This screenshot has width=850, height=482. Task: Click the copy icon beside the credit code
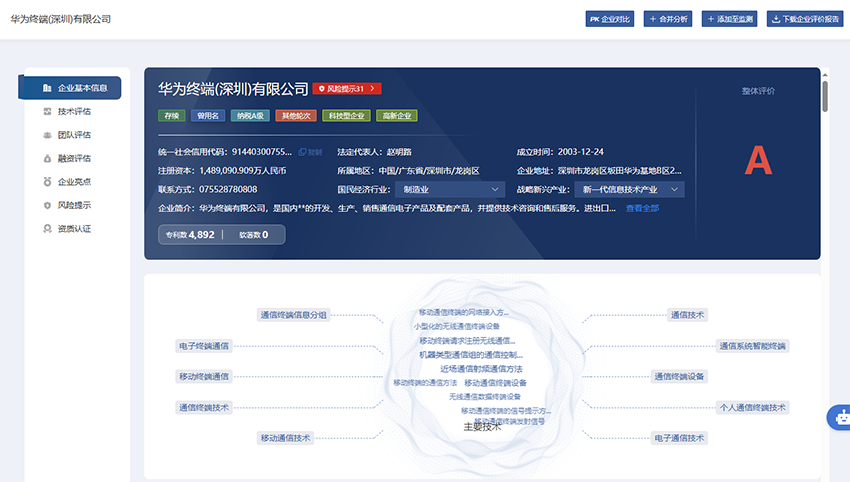click(302, 152)
